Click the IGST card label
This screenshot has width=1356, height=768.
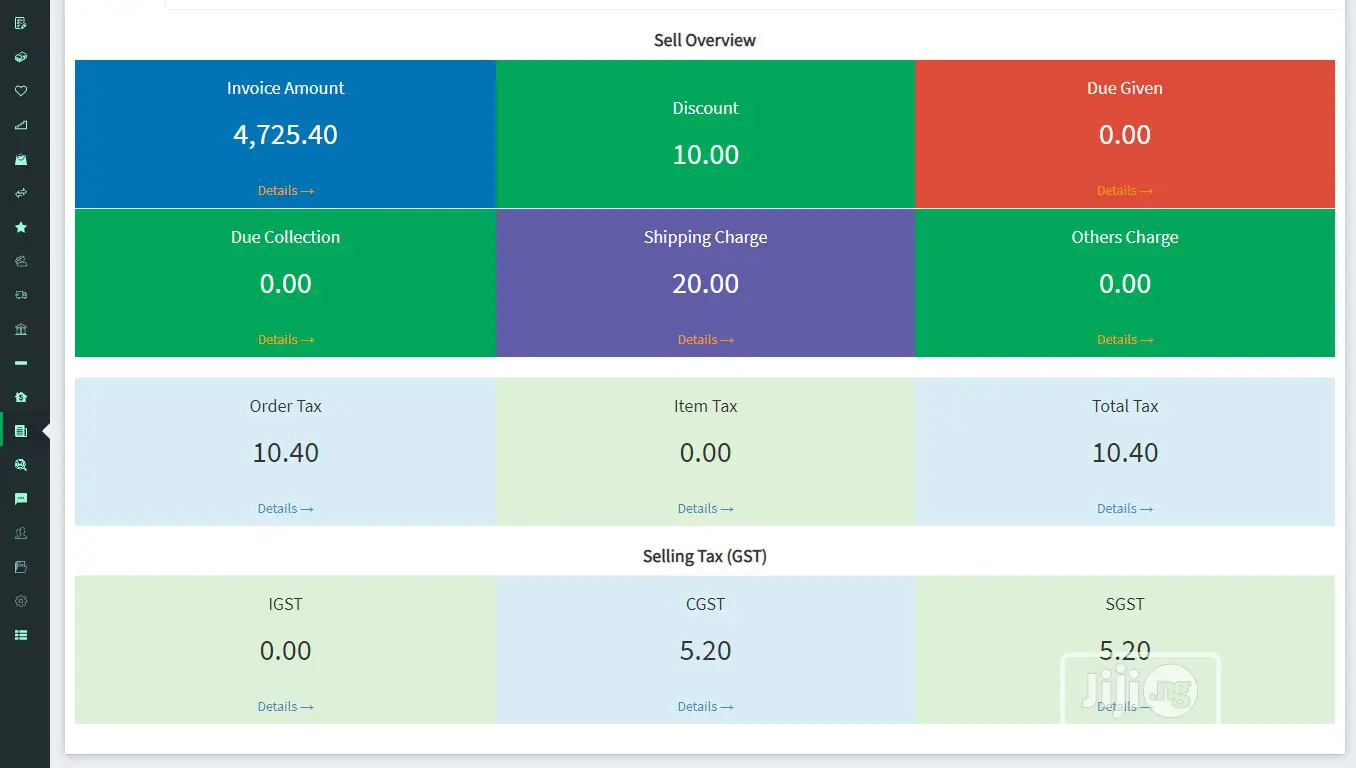pos(286,604)
